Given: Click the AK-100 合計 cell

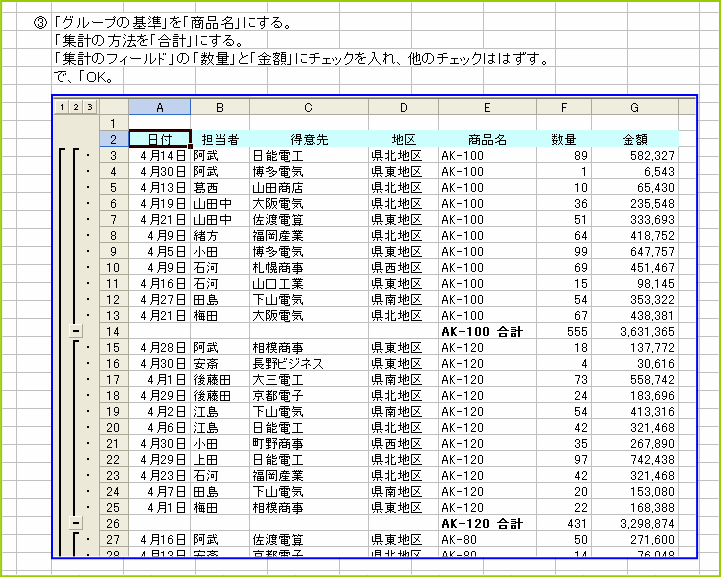Looking at the screenshot, I should 487,331.
